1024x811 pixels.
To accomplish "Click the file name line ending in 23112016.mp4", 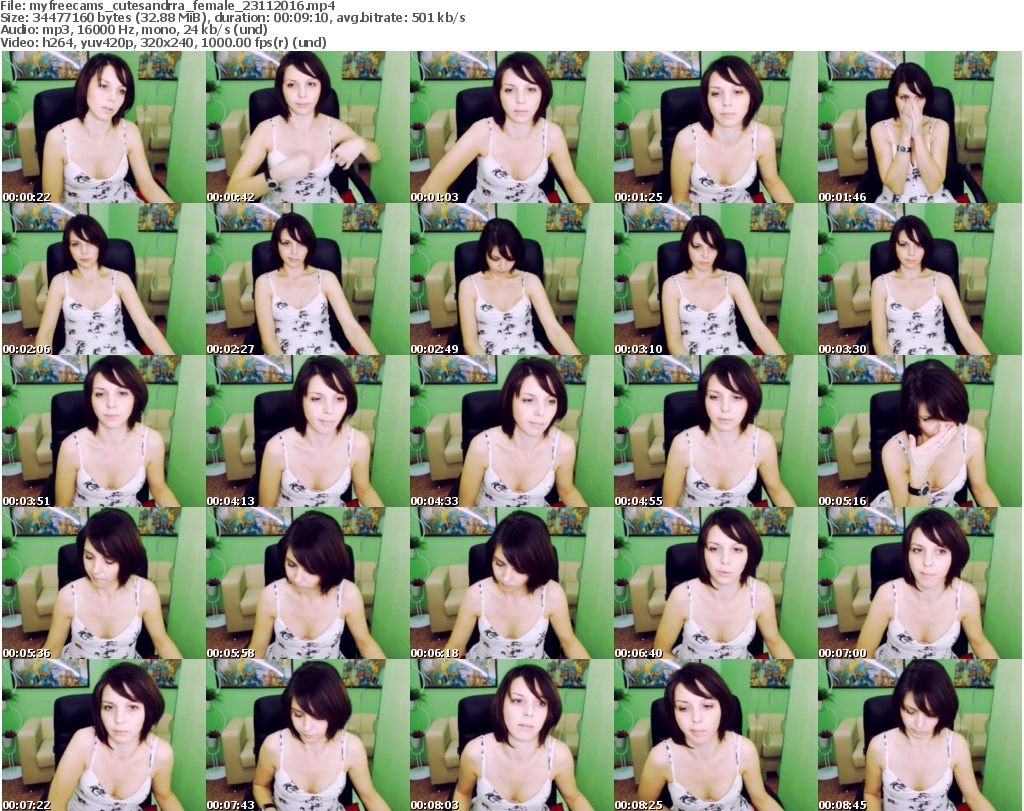I will coord(168,6).
